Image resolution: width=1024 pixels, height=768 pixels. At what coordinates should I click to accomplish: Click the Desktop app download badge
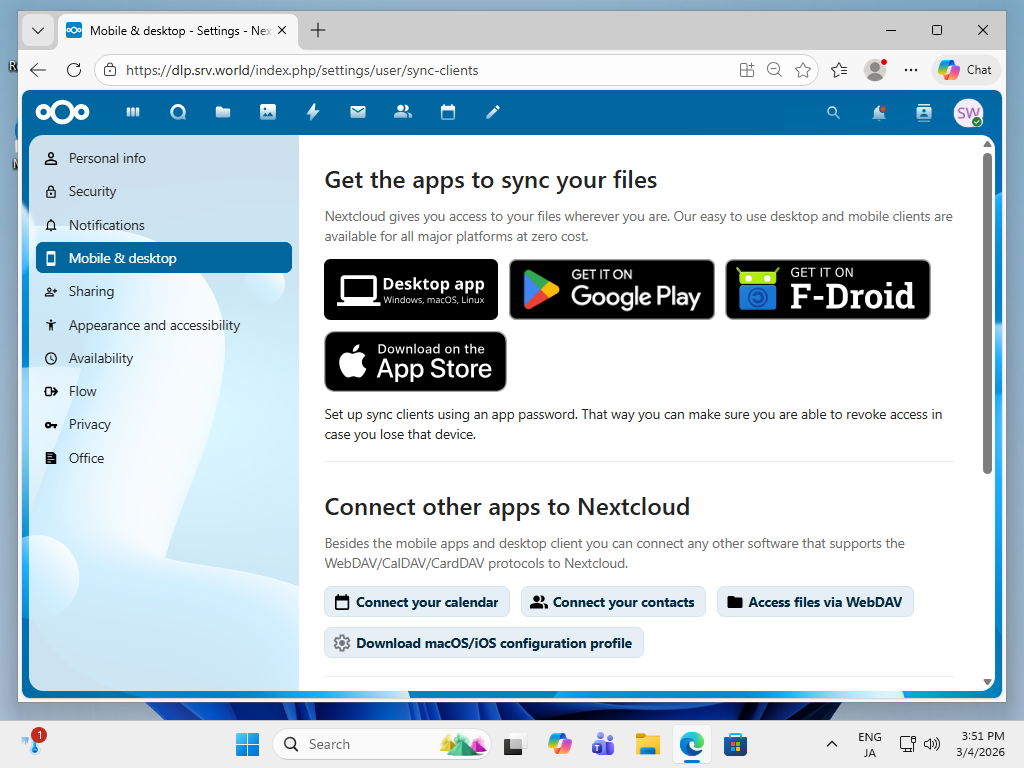(411, 289)
